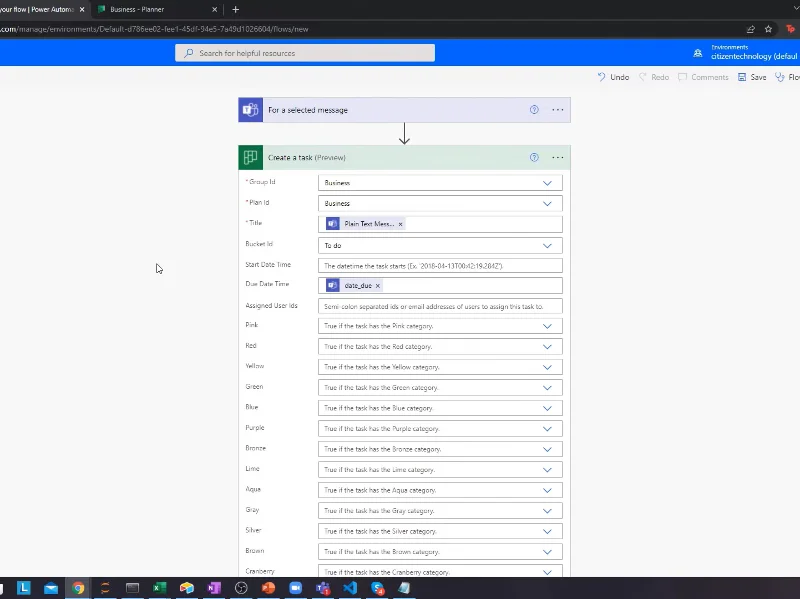Screen dimensions: 800x599
Task: Open Comments from the designer toolbar
Action: coord(703,77)
